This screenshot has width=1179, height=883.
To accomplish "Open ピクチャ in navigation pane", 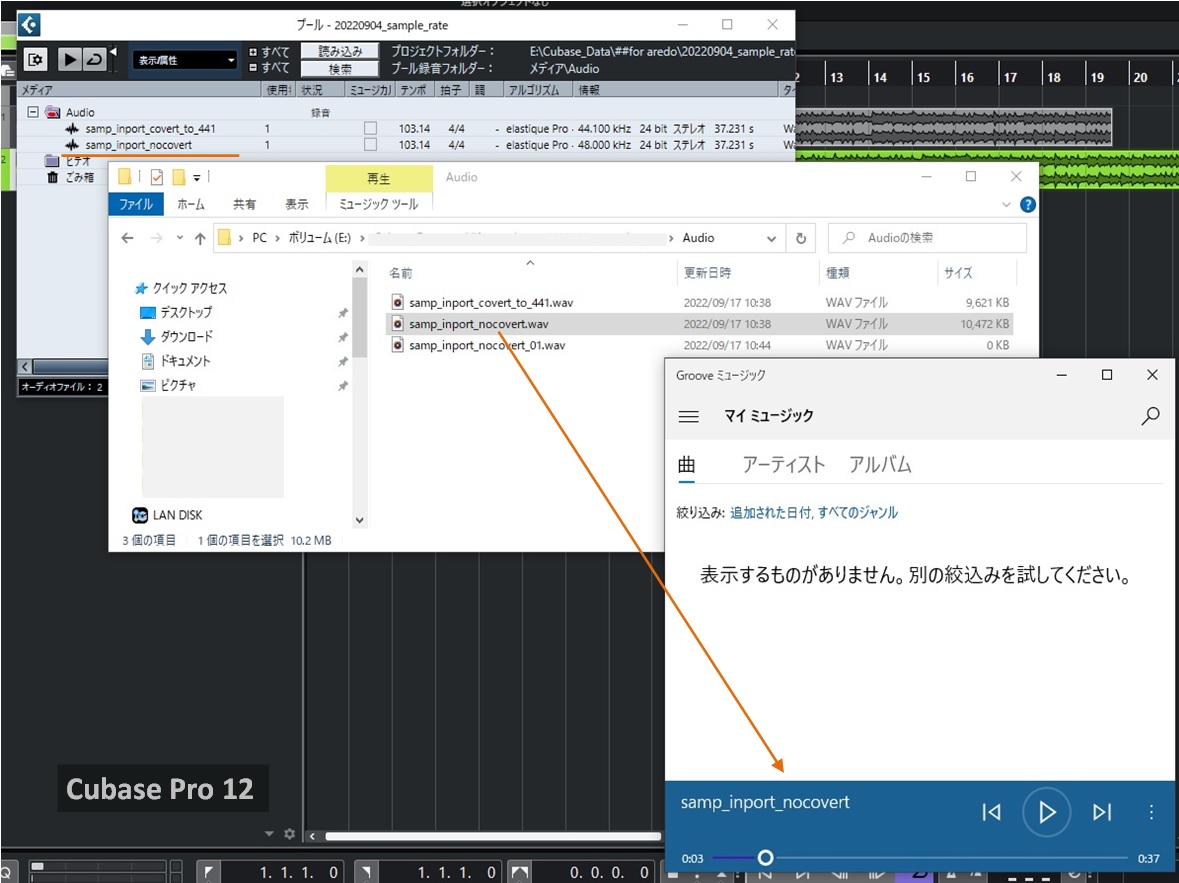I will 168,385.
